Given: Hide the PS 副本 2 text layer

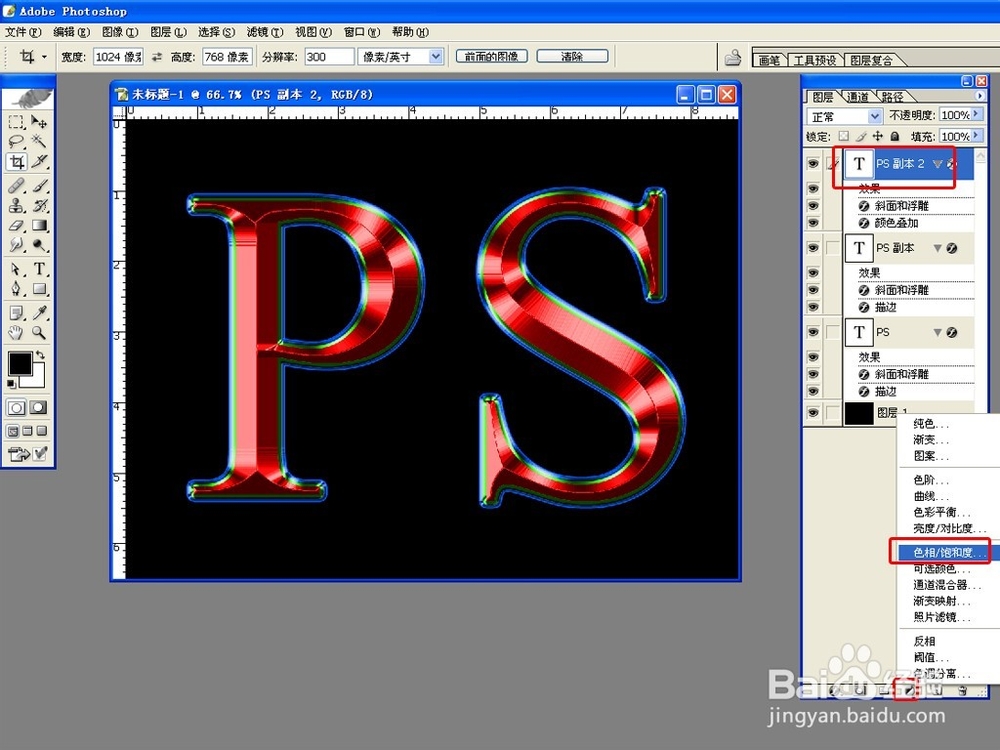Looking at the screenshot, I should (x=813, y=163).
